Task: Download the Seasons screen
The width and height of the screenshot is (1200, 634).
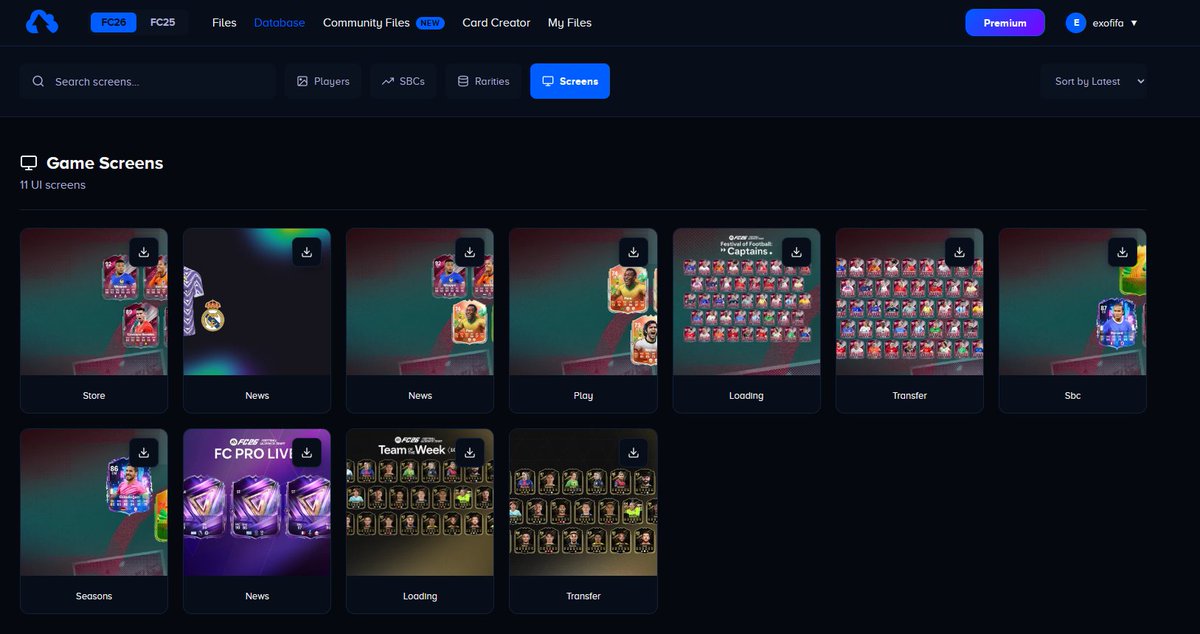Action: (x=144, y=453)
